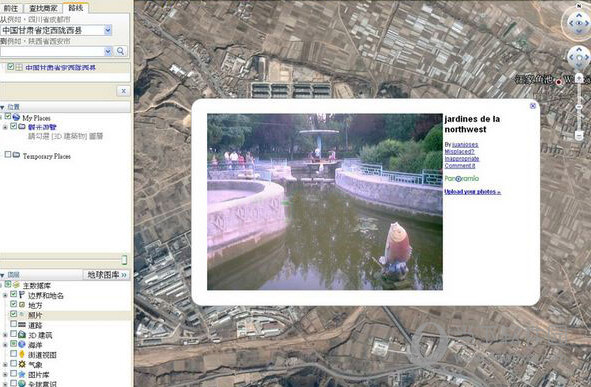This screenshot has width=591, height=387.
Task: Enable the 3D 建筑 layer checkbox
Action: point(13,334)
